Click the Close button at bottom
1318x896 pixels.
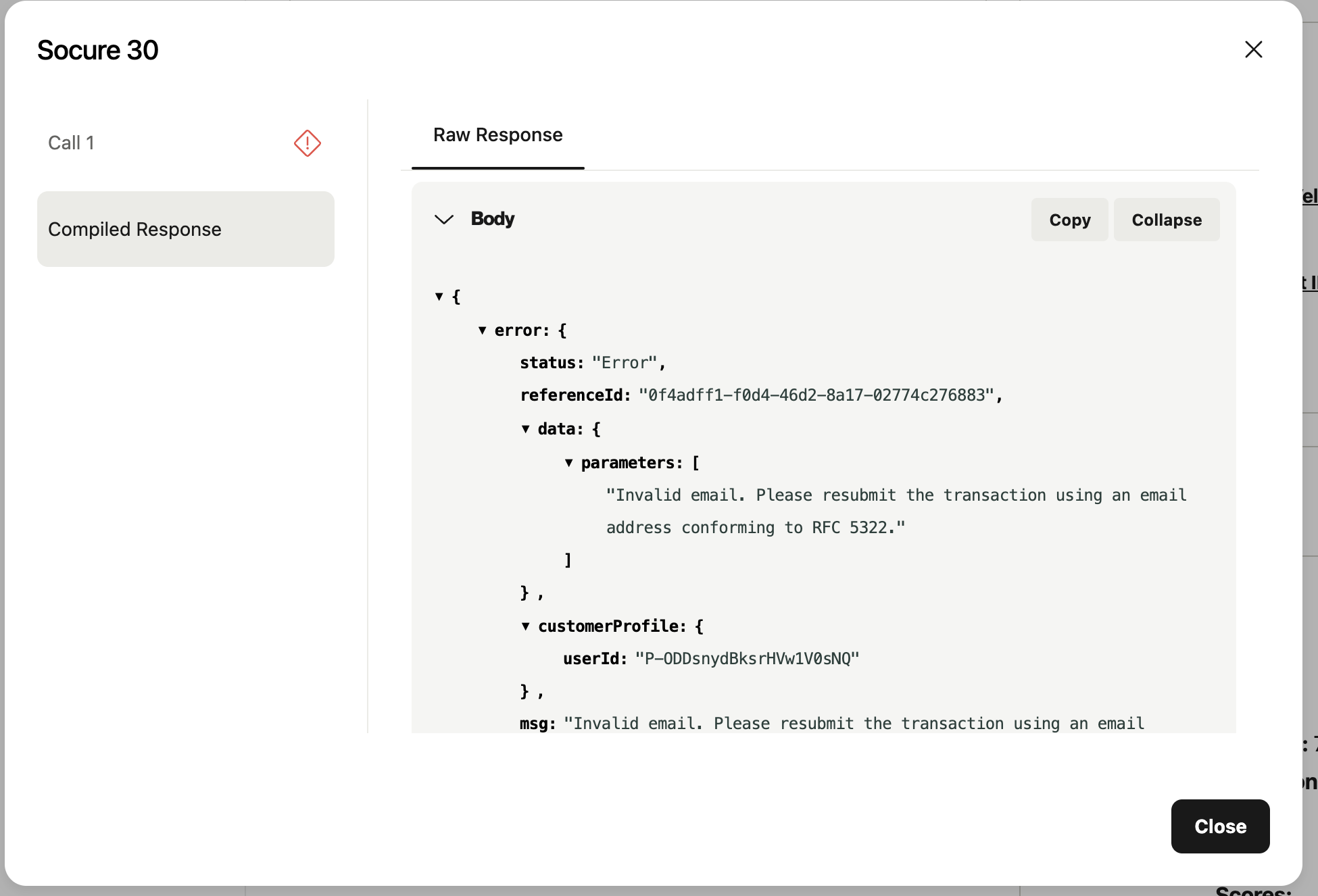[1220, 826]
